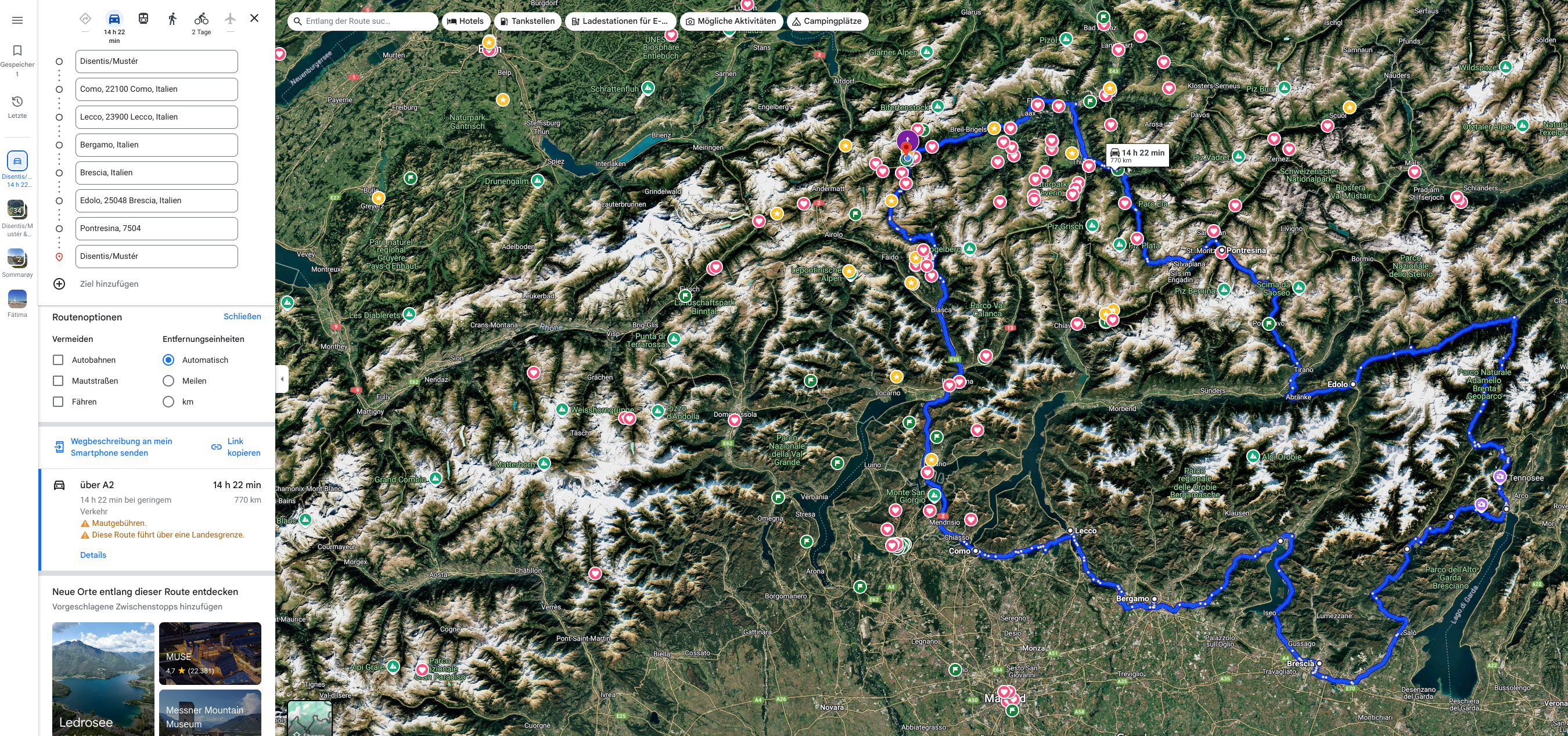
Task: Open the Ledrosee suggestion thumbnail
Action: click(x=103, y=678)
